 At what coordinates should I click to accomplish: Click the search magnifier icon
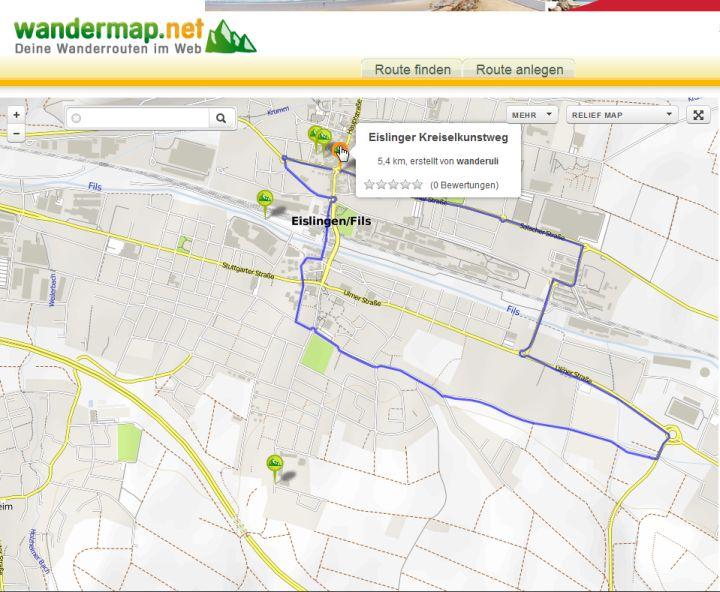(x=221, y=118)
